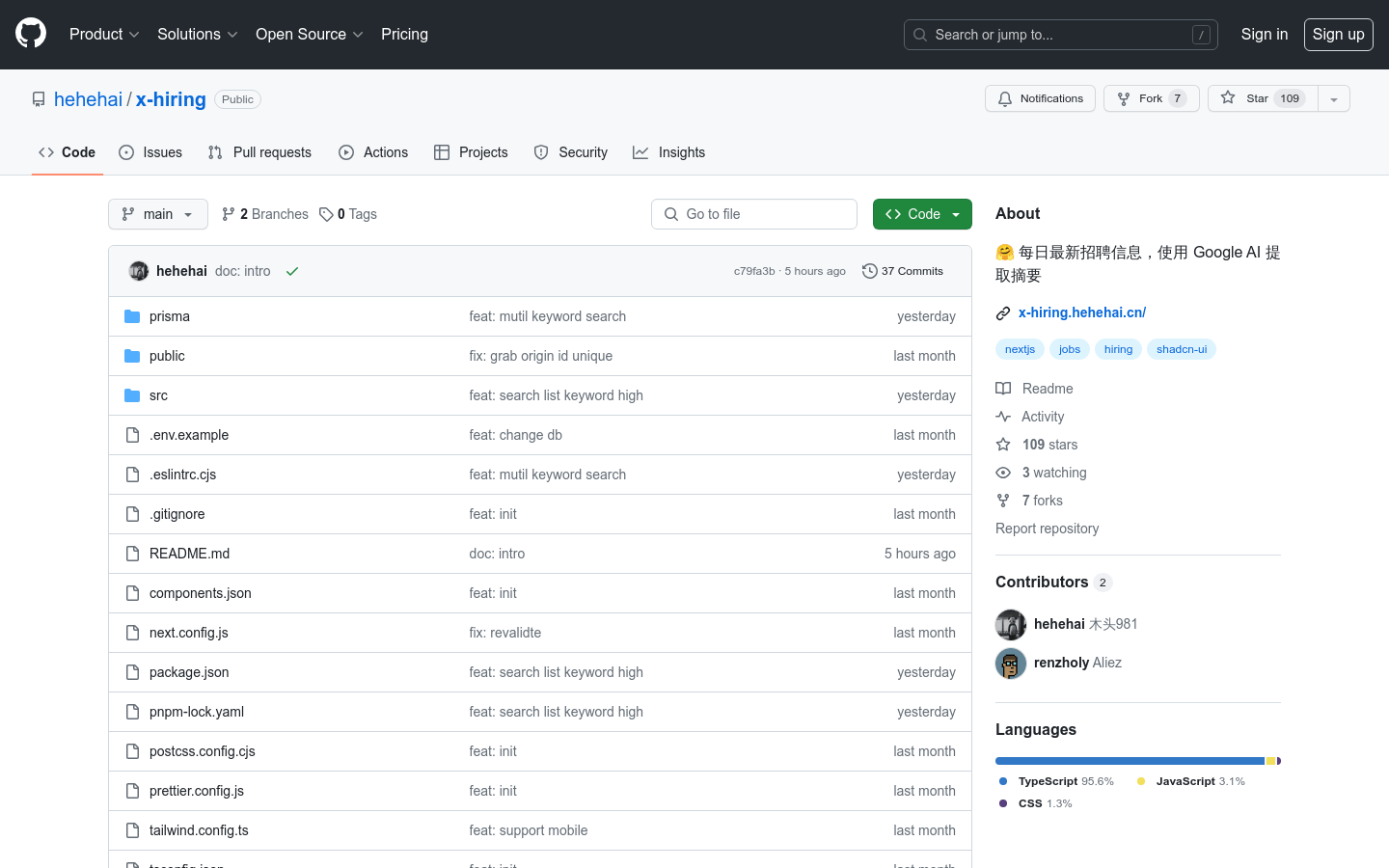
Task: Click the c79fa3b commit hash
Action: pyautogui.click(x=754, y=271)
